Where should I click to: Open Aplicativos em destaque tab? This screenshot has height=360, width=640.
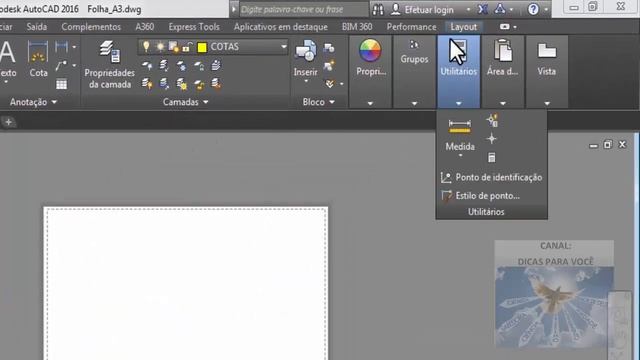click(x=281, y=27)
